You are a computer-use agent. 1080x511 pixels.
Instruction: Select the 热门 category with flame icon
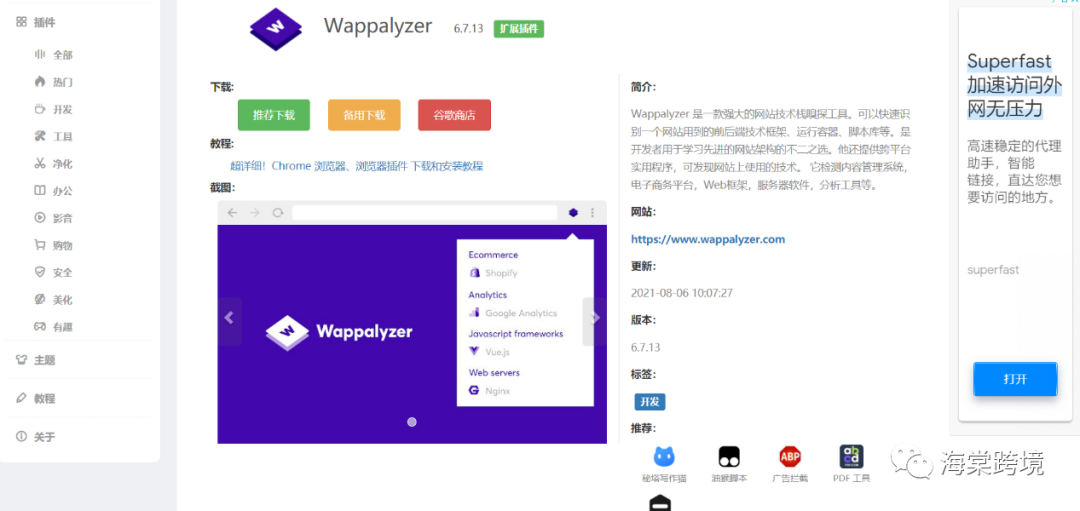54,82
